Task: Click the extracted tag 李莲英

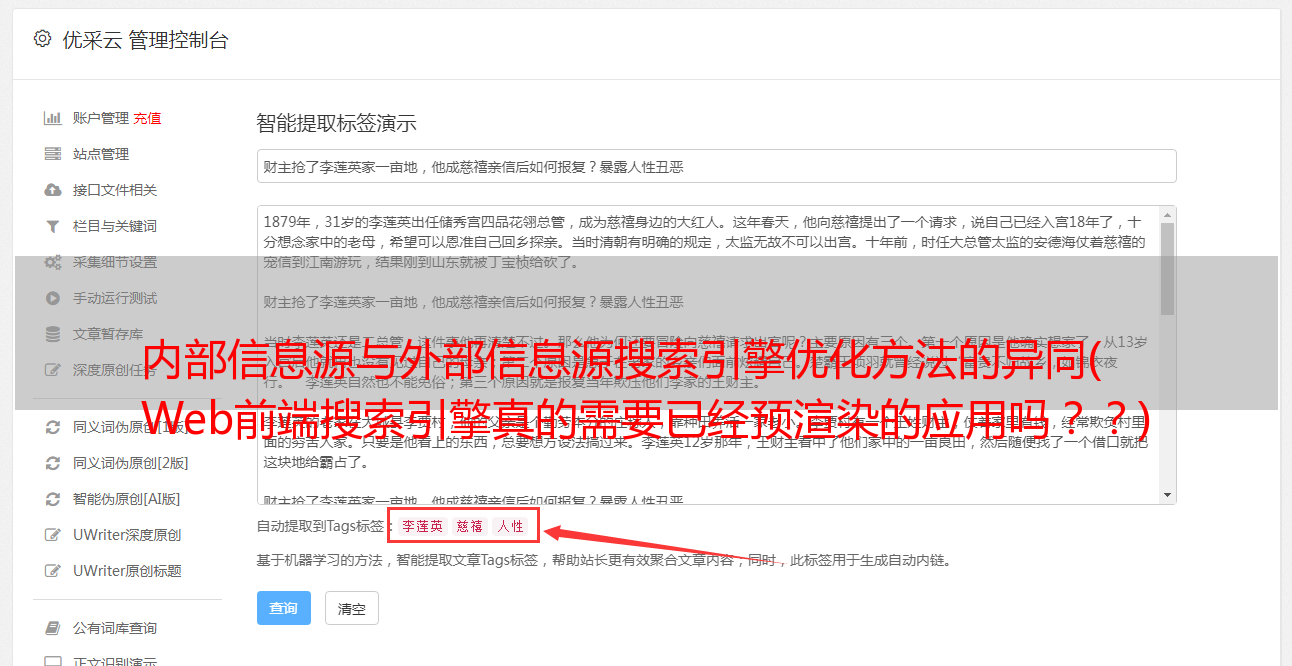Action: click(423, 526)
